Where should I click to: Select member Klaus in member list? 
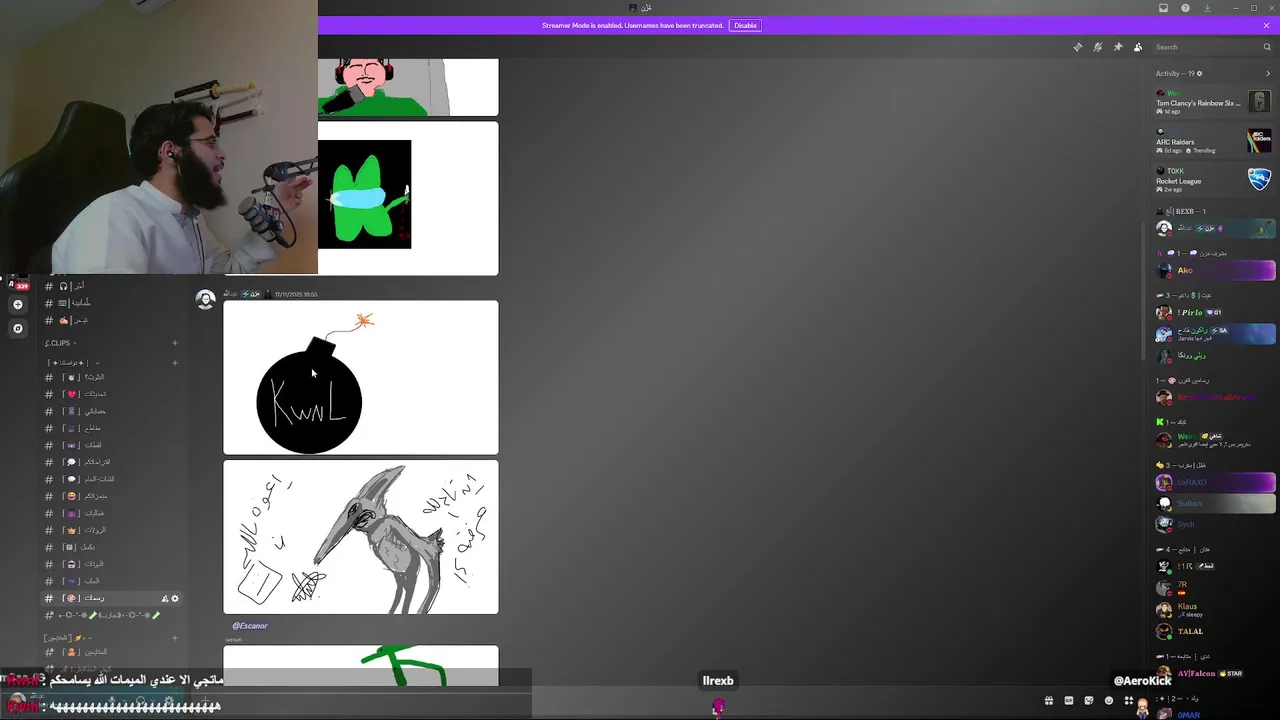(x=1215, y=609)
